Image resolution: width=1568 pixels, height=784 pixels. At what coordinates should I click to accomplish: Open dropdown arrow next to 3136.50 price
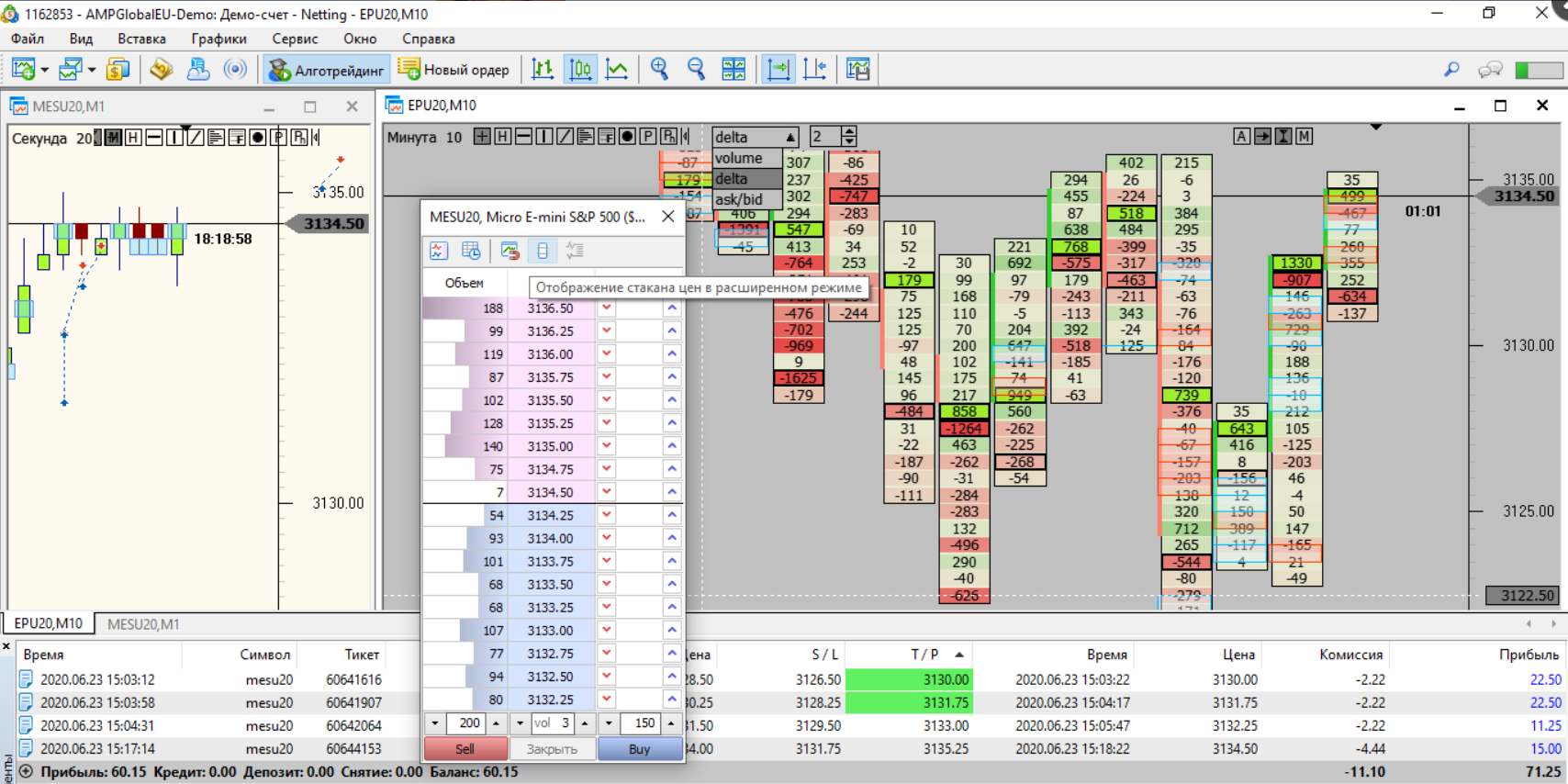pos(607,308)
